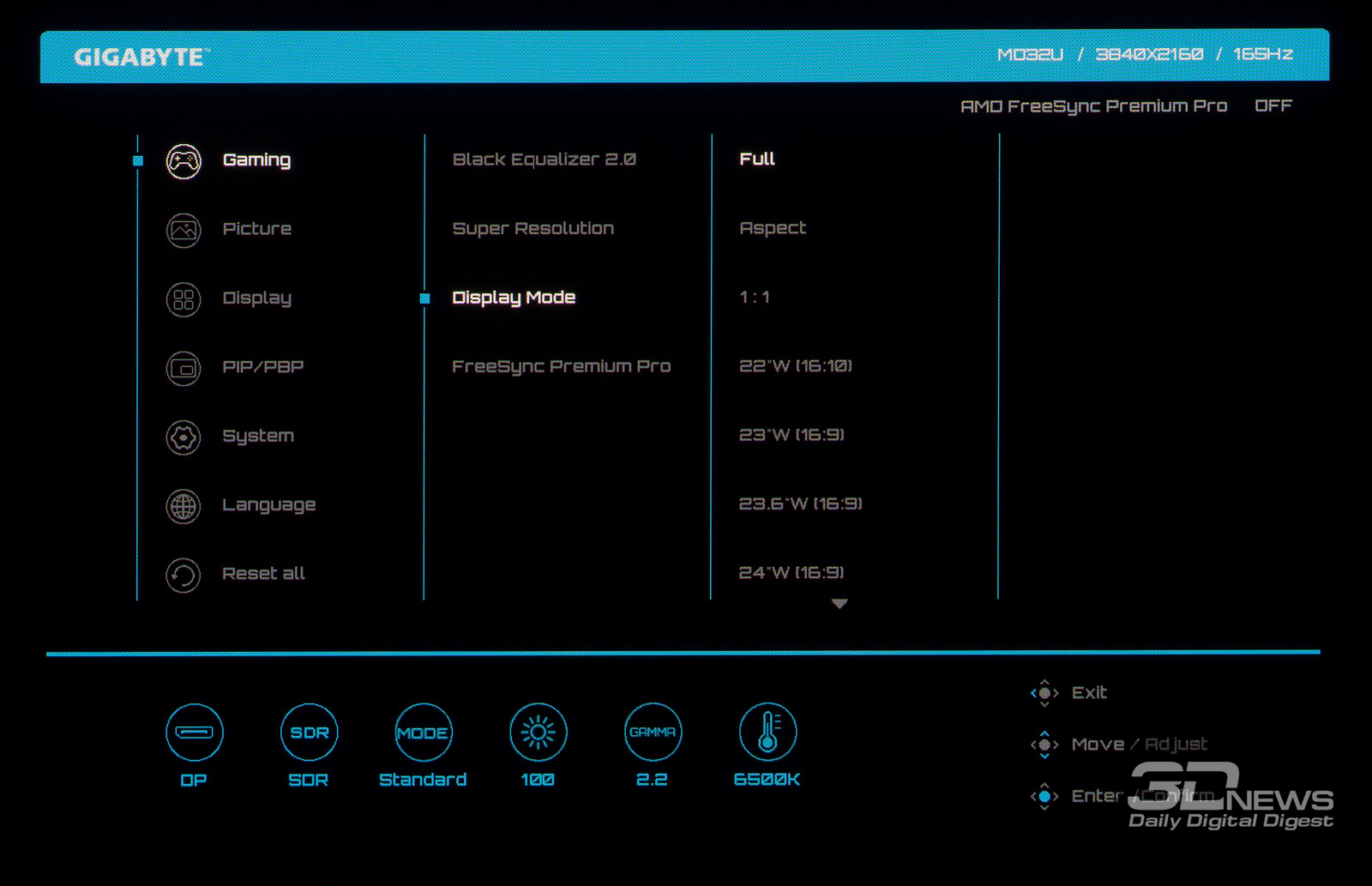
Task: Click the color temperature thermometer icon
Action: 768,732
